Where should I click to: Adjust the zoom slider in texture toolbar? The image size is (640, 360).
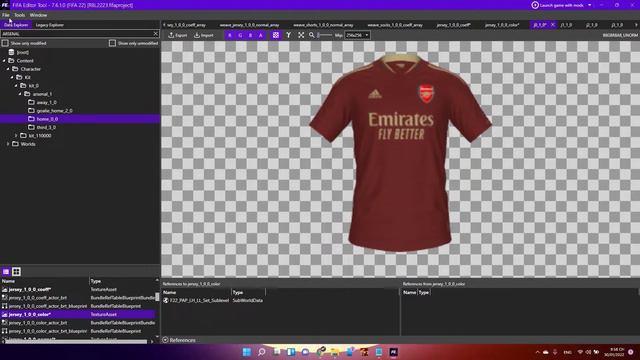[324, 35]
